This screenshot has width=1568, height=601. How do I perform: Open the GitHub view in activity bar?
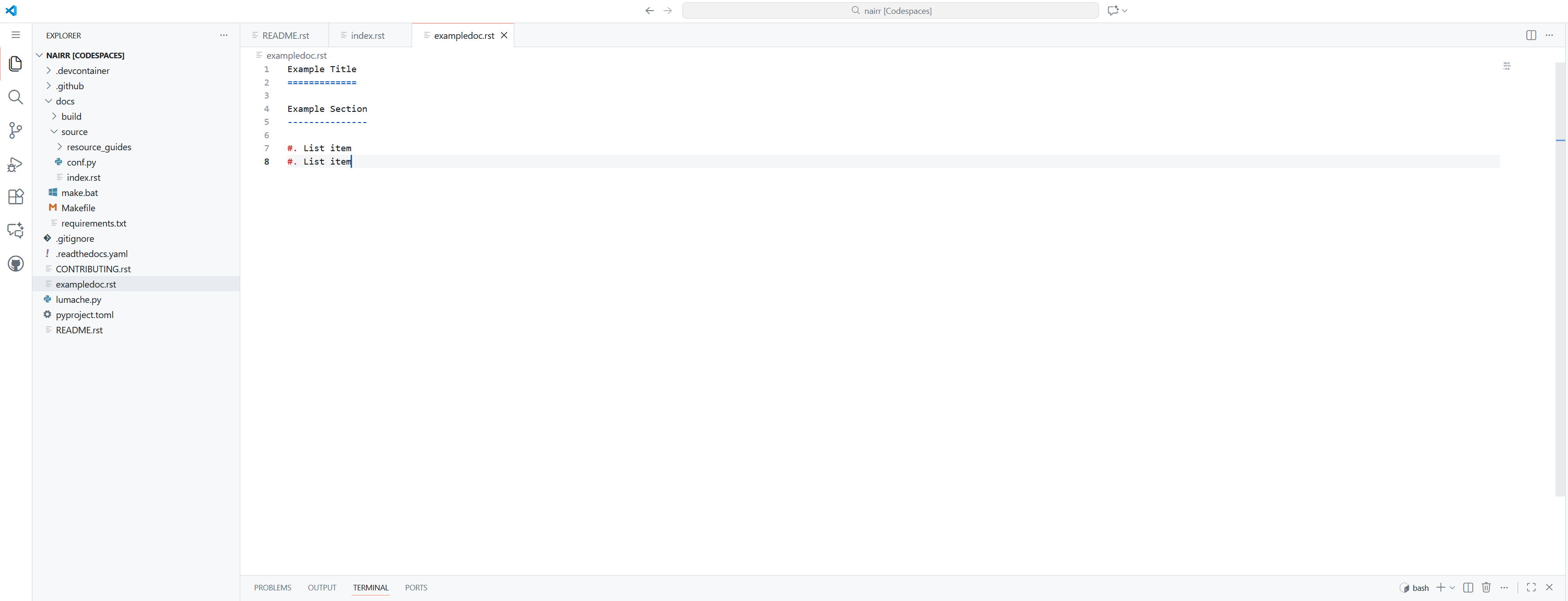coord(16,264)
